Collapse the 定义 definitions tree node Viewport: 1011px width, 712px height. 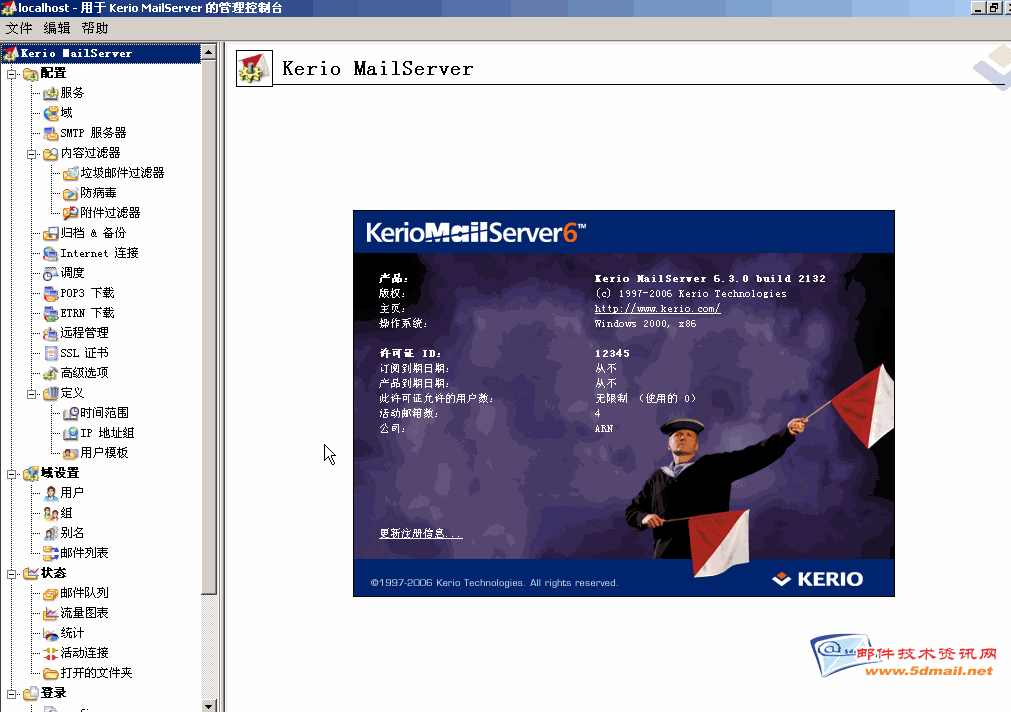[x=32, y=393]
